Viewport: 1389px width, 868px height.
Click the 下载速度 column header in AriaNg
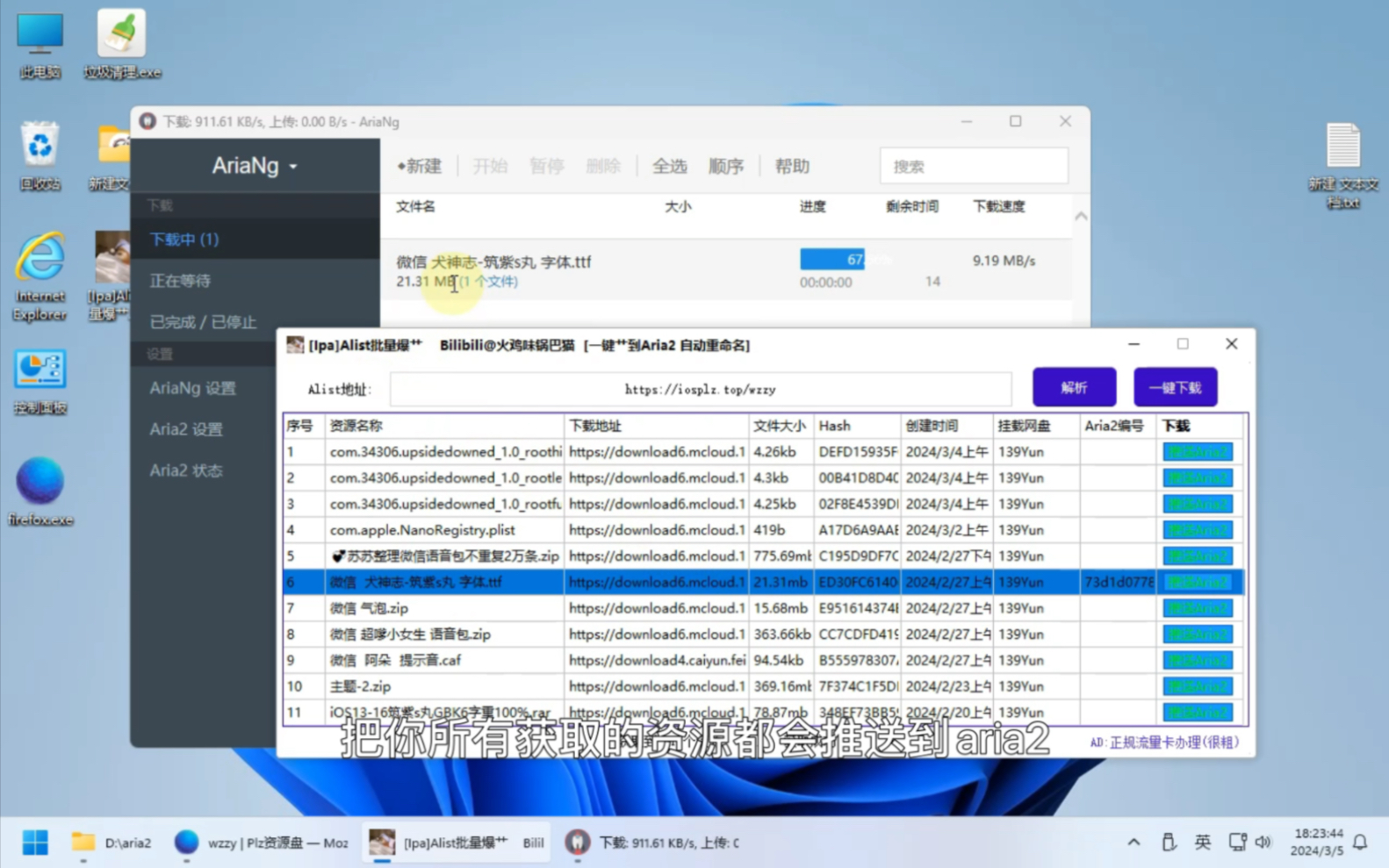tap(998, 207)
